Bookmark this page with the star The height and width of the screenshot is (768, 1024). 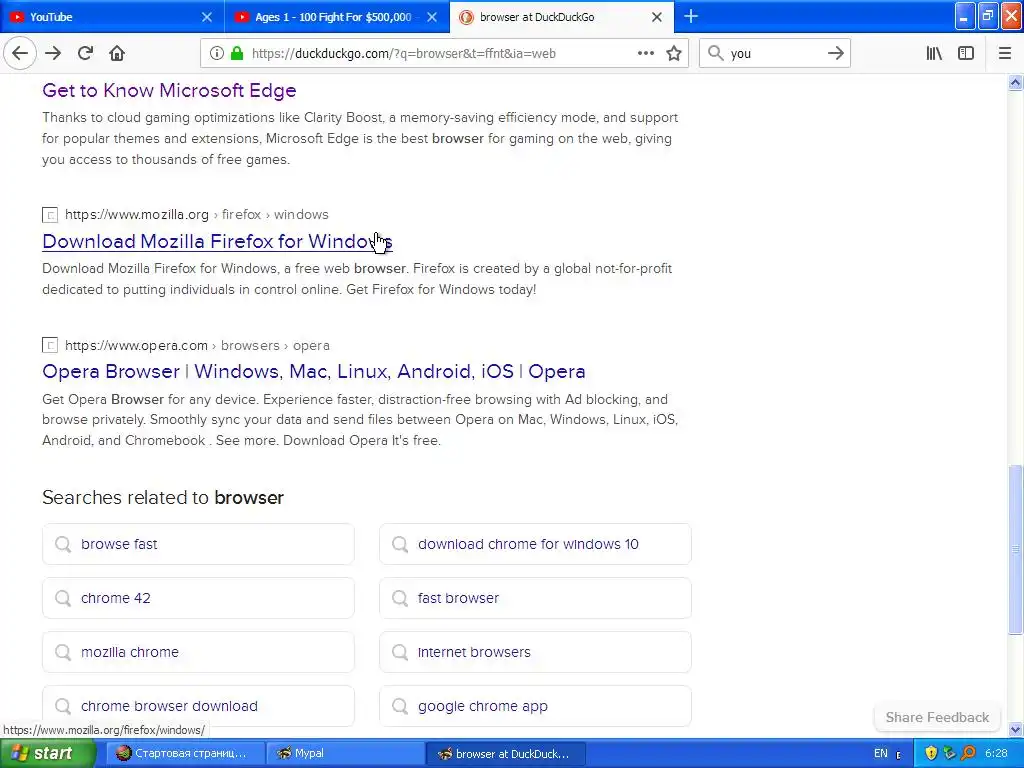coord(674,54)
